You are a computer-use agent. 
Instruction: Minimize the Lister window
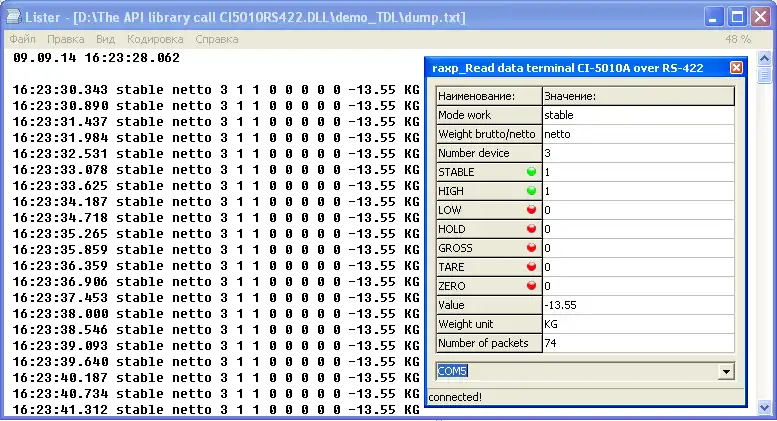[713, 17]
